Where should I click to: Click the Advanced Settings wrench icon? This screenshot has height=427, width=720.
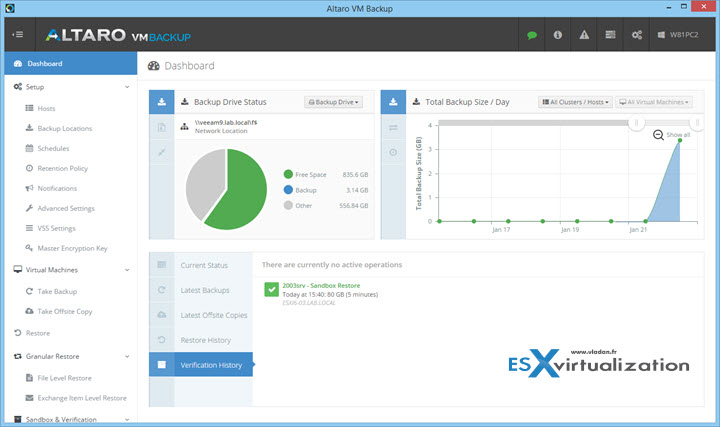(x=29, y=208)
